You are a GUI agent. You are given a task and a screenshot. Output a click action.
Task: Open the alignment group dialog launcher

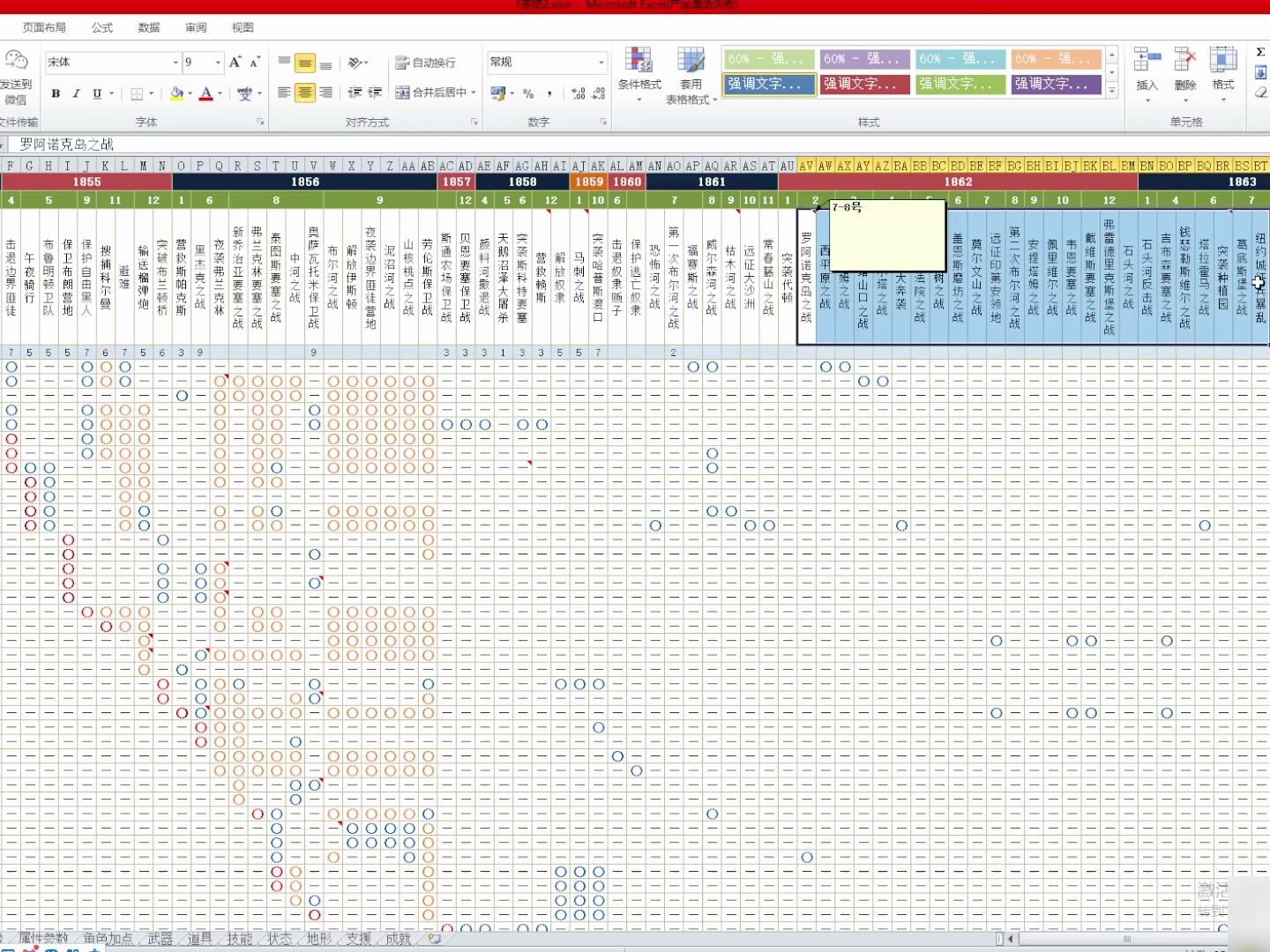[x=474, y=122]
